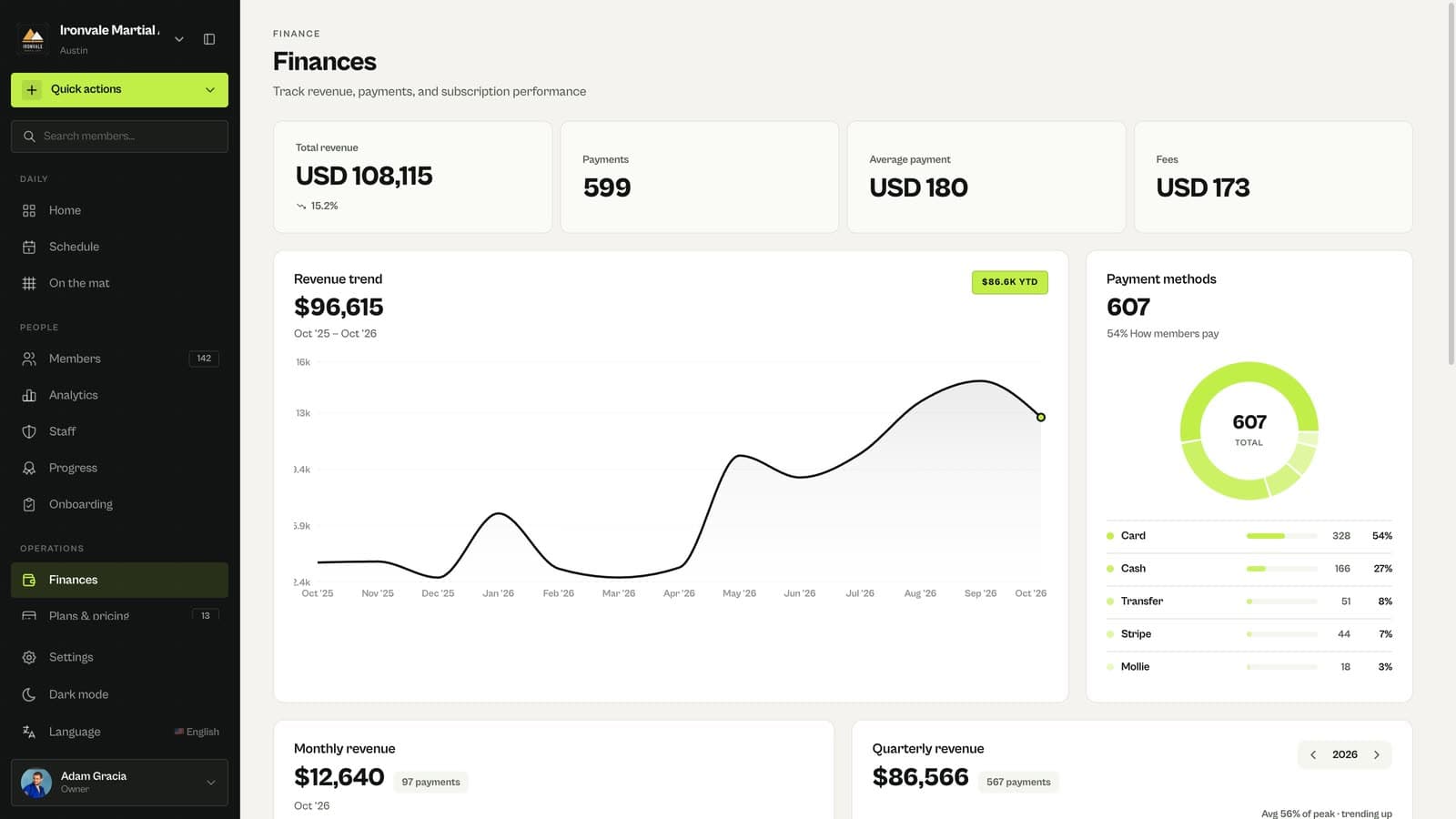Click the Schedule calendar icon
1456x819 pixels.
29,247
